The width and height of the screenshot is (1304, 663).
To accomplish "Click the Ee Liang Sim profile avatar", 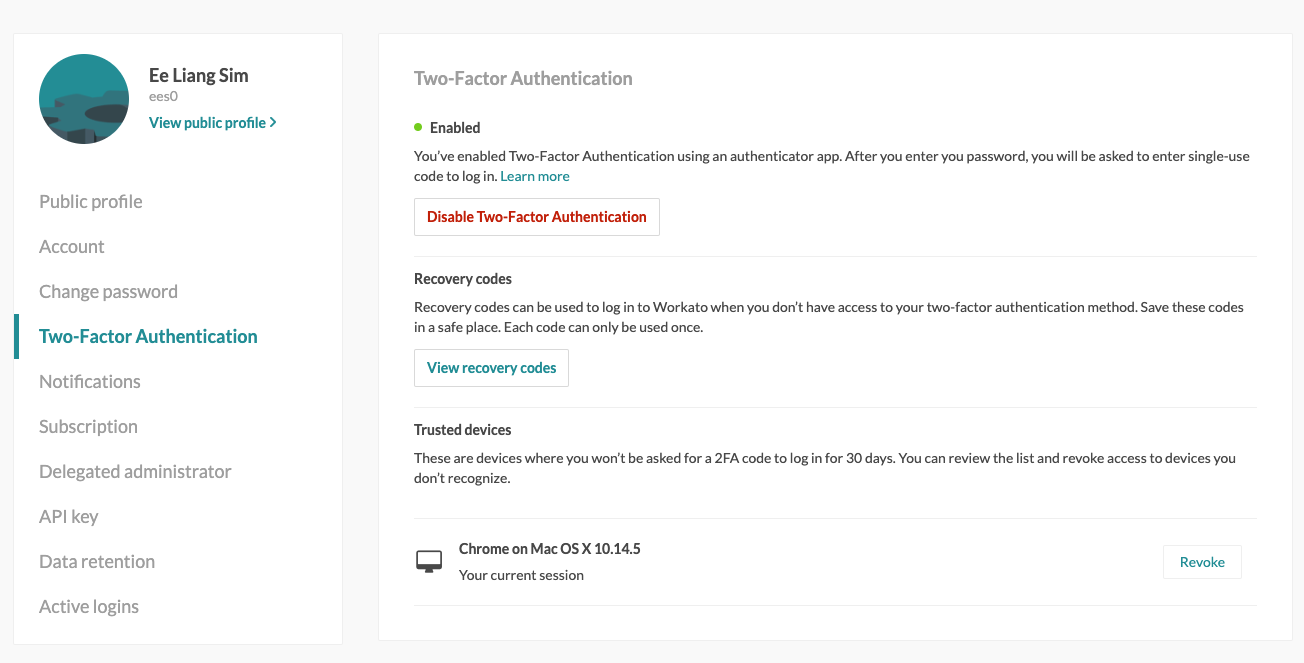I will coord(83,98).
